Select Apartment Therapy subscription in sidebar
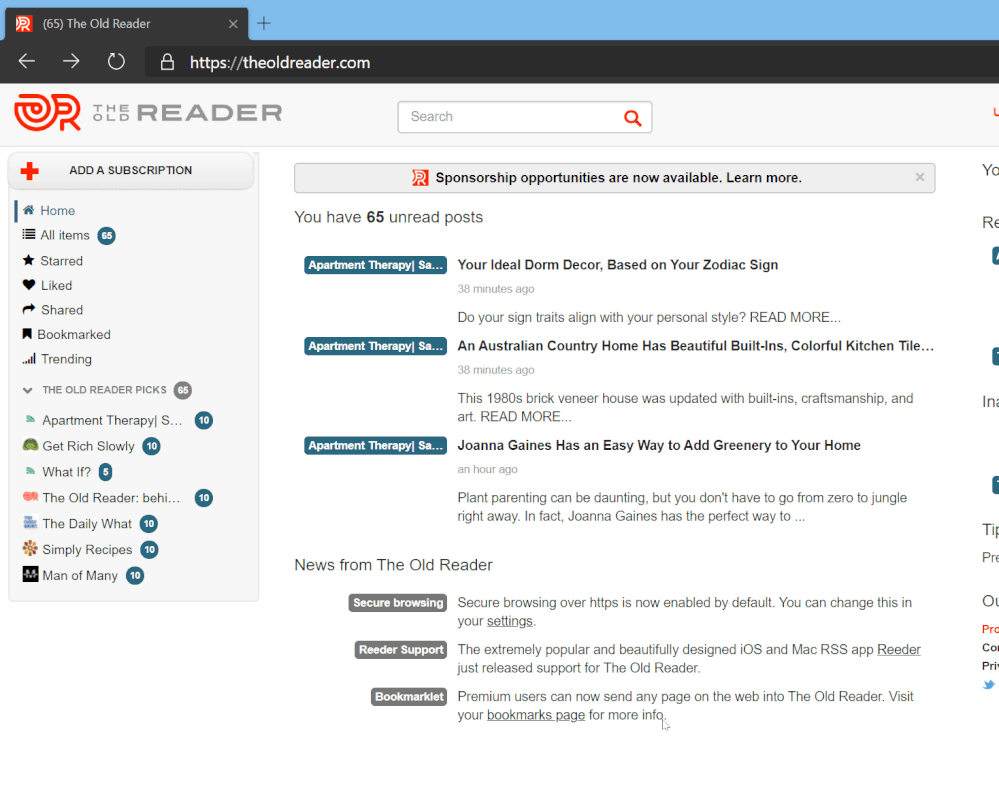Screen dimensions: 999x787 click(112, 420)
